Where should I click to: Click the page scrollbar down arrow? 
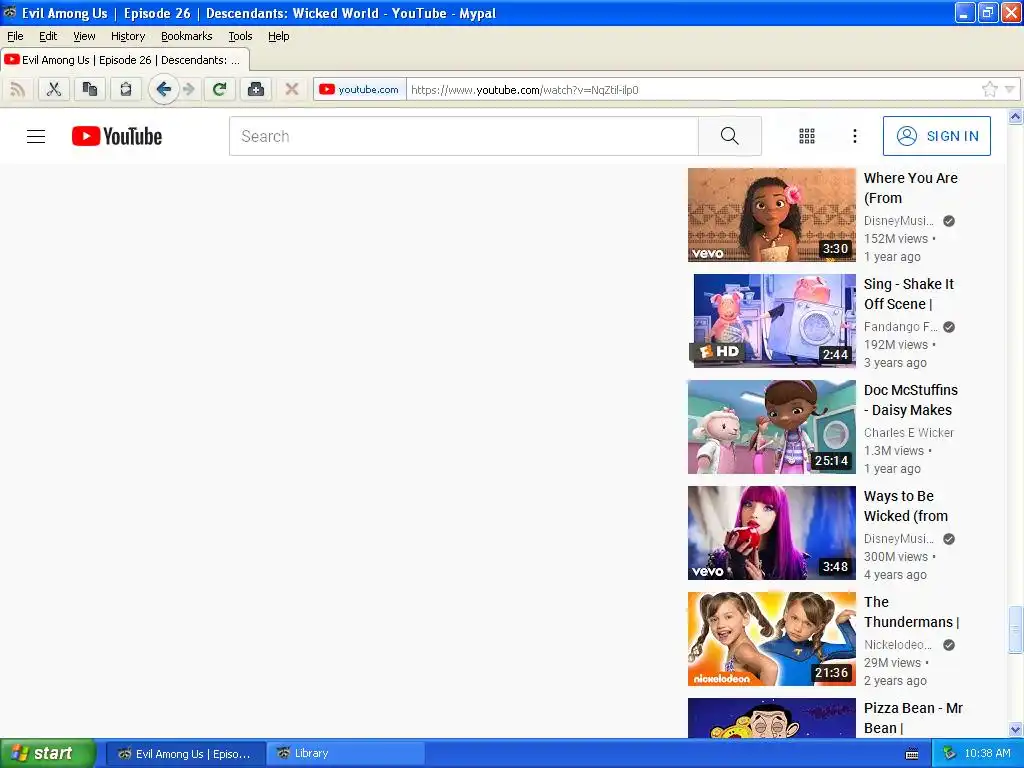(x=1015, y=729)
